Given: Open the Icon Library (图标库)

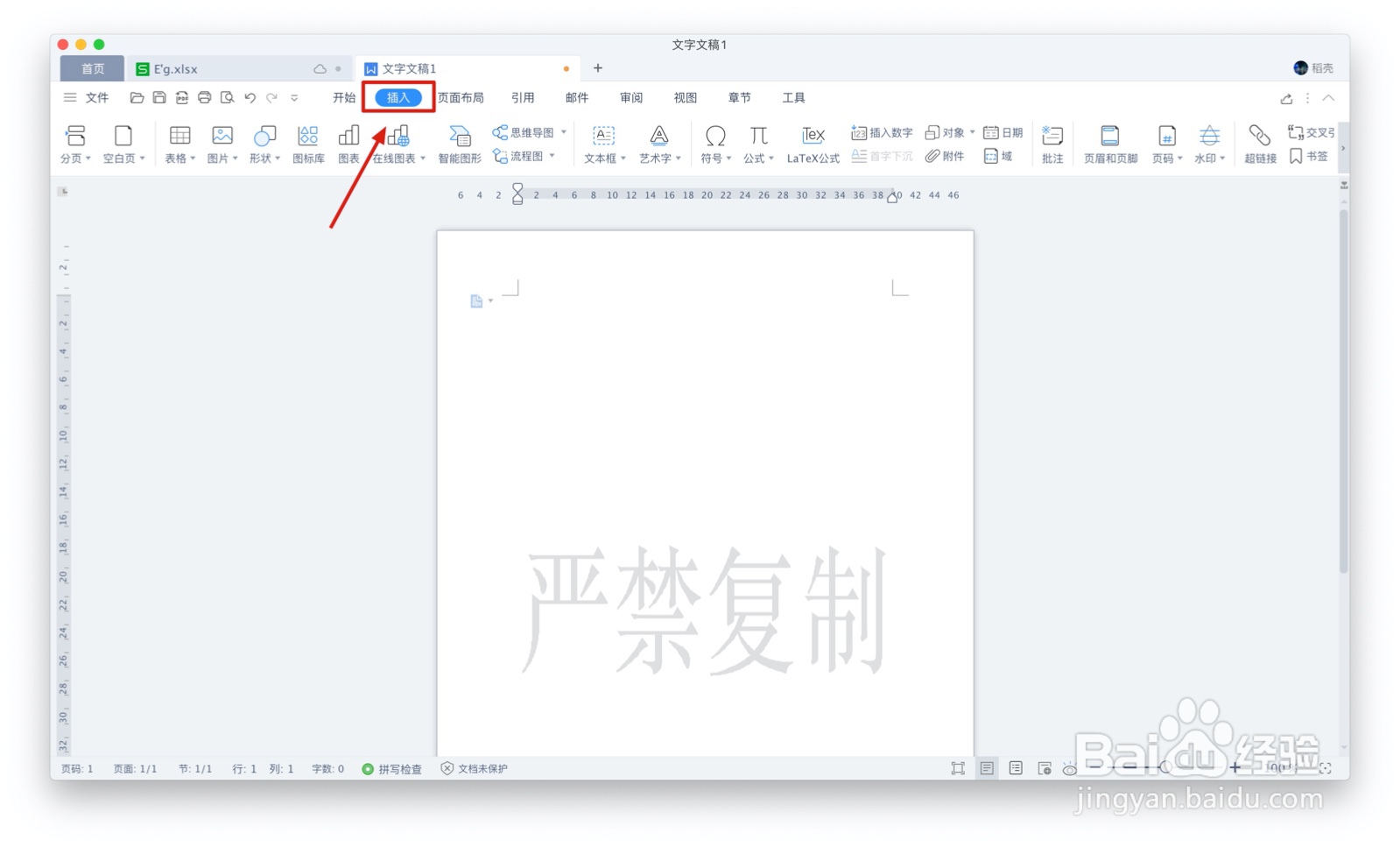Looking at the screenshot, I should pos(308,145).
